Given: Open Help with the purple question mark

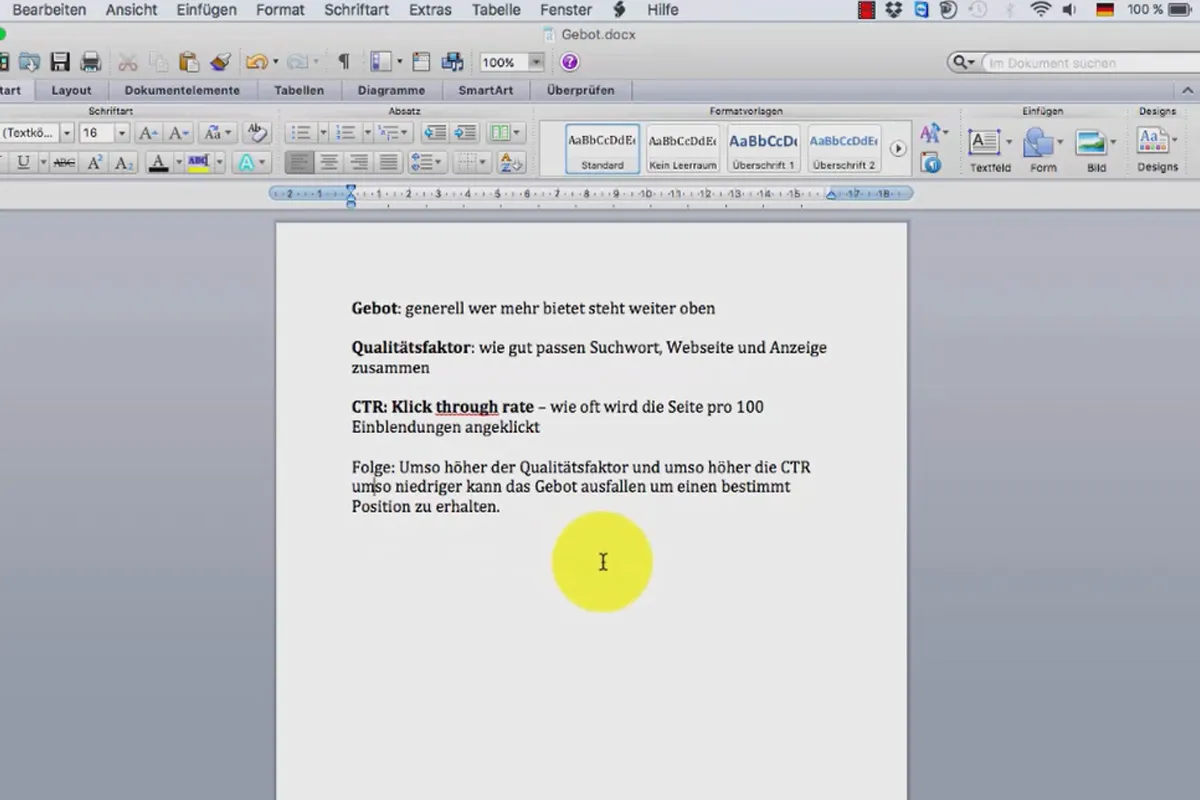Looking at the screenshot, I should [x=569, y=62].
